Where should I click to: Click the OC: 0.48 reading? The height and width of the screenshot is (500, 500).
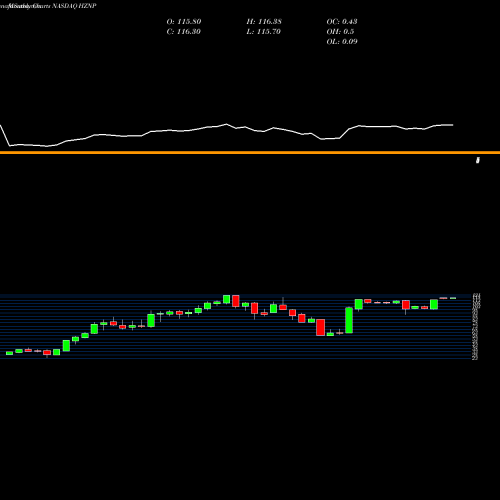(342, 21)
